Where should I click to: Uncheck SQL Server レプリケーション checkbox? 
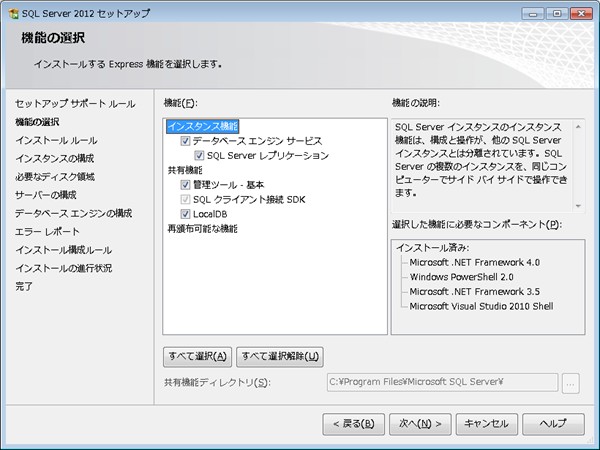[x=199, y=155]
